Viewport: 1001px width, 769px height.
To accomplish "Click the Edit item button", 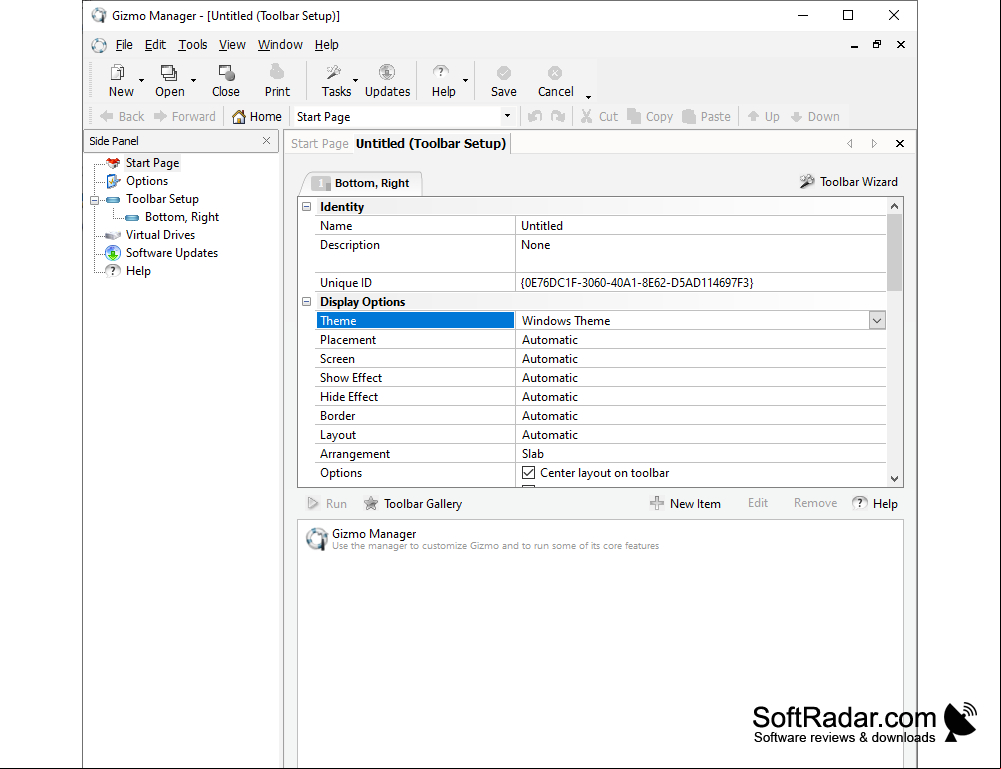I will pos(758,503).
